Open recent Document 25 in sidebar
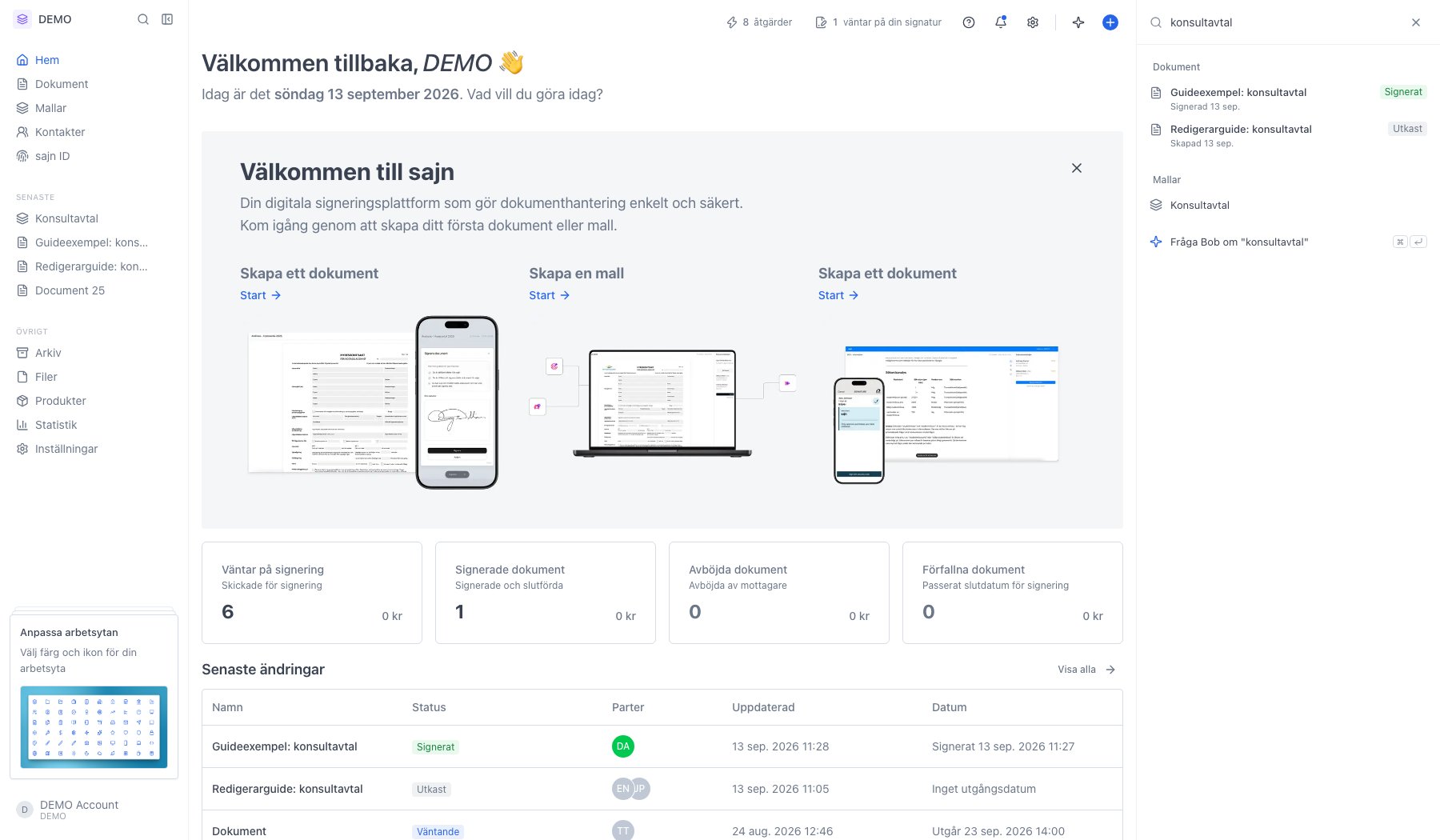 coord(94,290)
